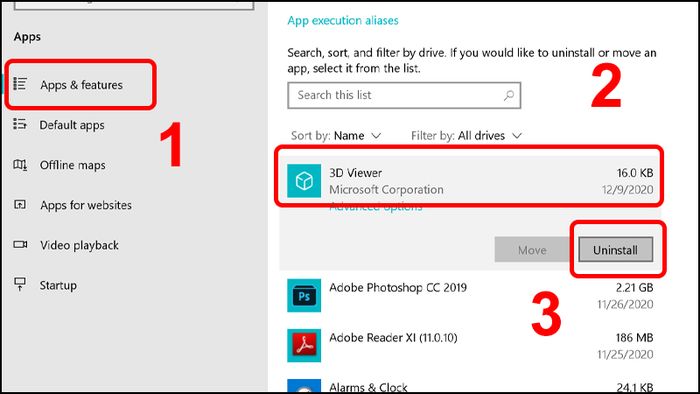The width and height of the screenshot is (700, 394).
Task: Uninstall the 3D Viewer app
Action: [x=616, y=250]
